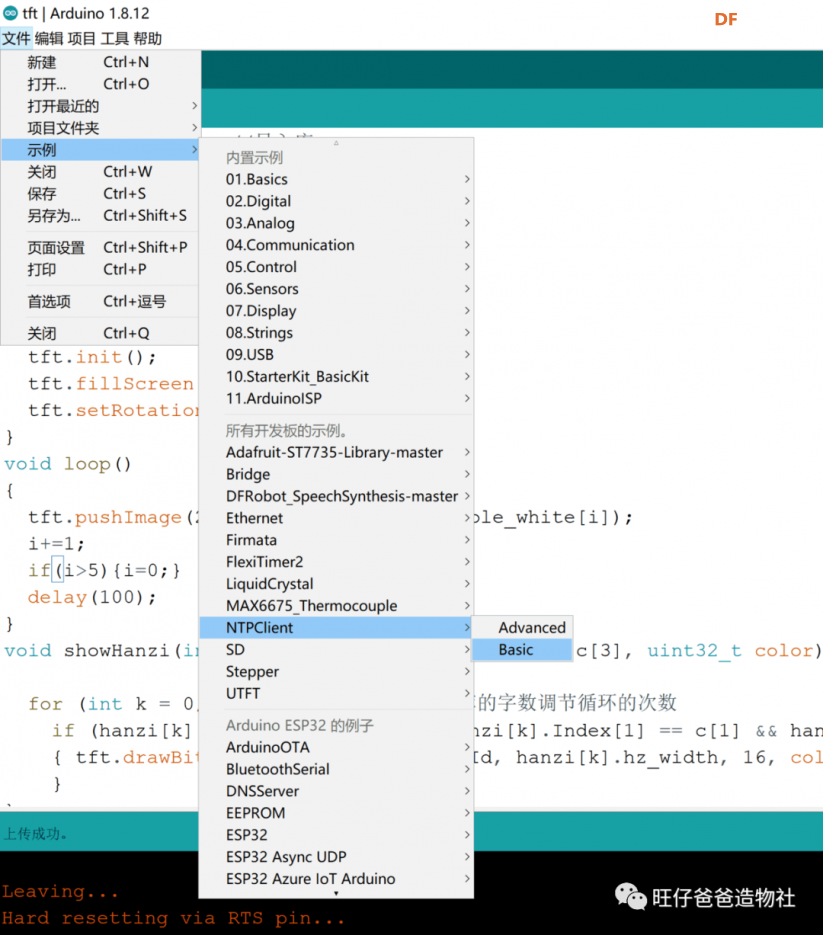The height and width of the screenshot is (935, 823).
Task: Open the 编辑 menu
Action: [49, 39]
